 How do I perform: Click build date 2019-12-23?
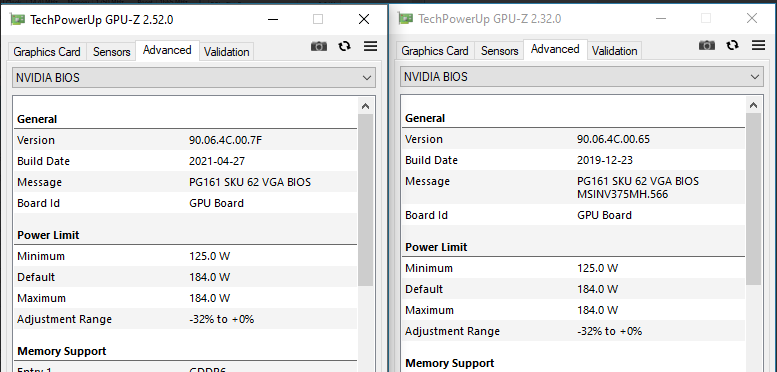point(605,160)
